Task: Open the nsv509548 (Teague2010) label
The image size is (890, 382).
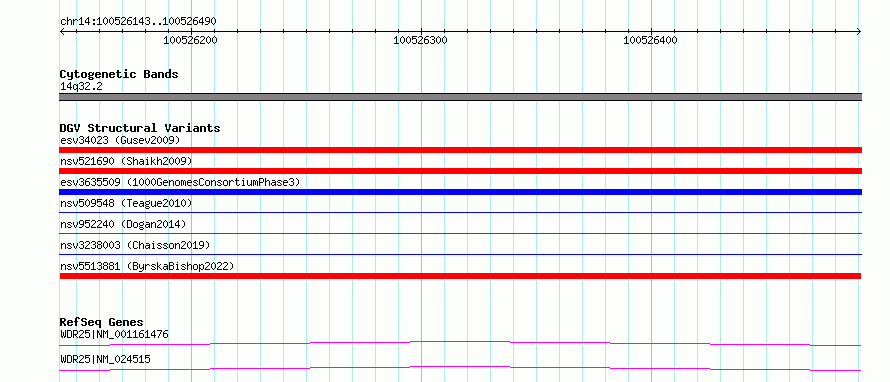Action: click(x=126, y=203)
